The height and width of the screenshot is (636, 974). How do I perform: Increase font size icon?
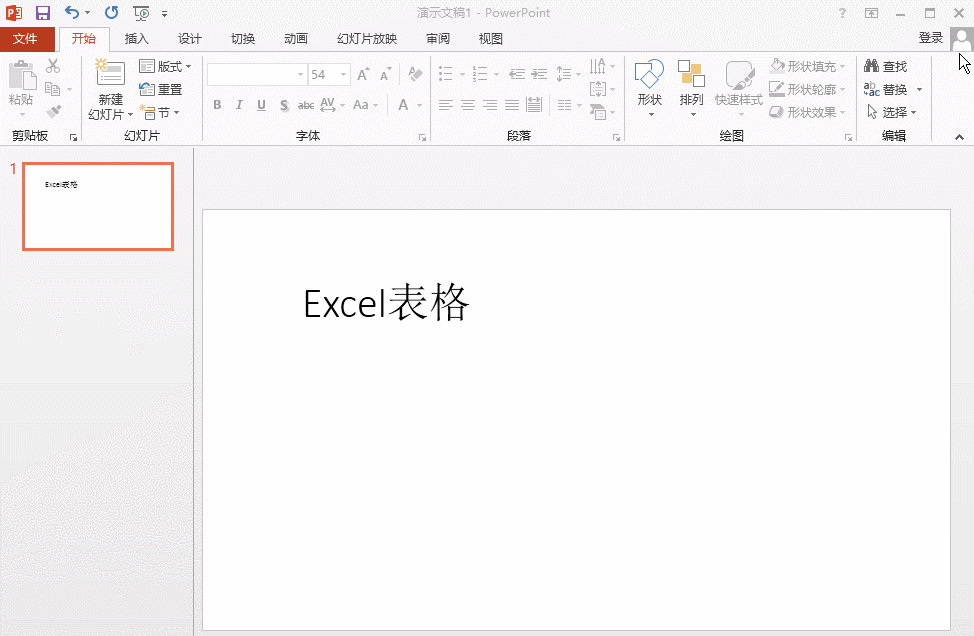pos(363,75)
